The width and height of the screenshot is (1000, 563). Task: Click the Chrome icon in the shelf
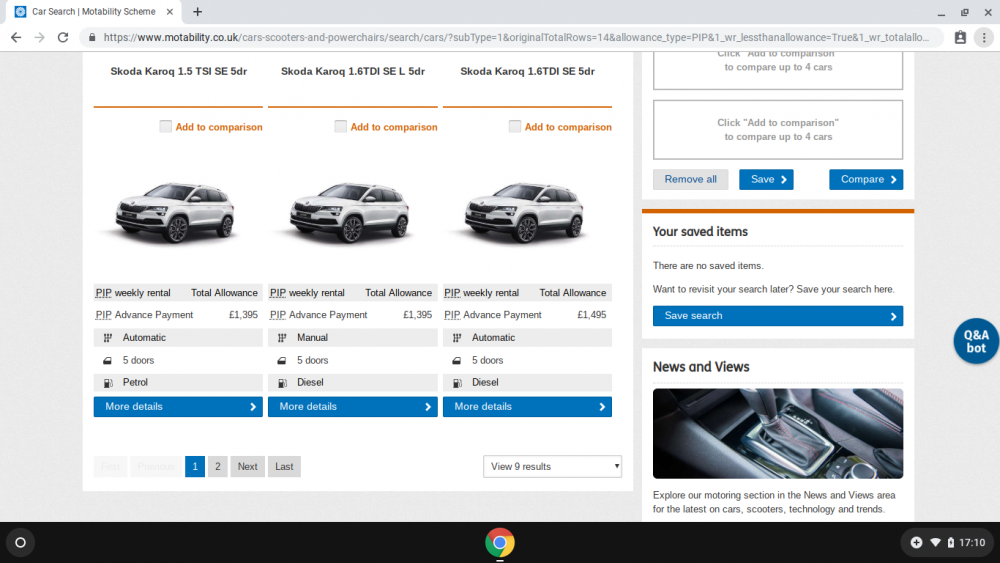(499, 543)
